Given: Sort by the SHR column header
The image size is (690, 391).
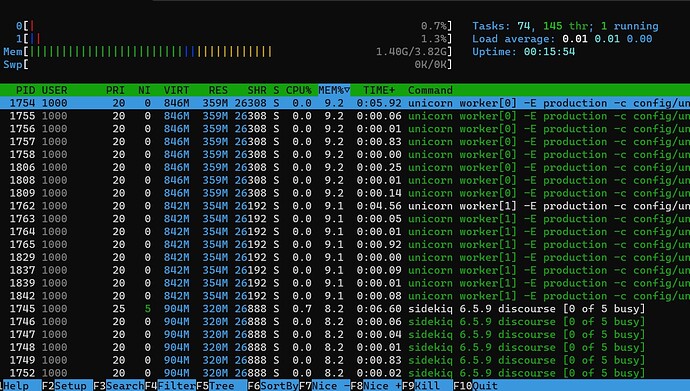Looking at the screenshot, I should tap(257, 90).
